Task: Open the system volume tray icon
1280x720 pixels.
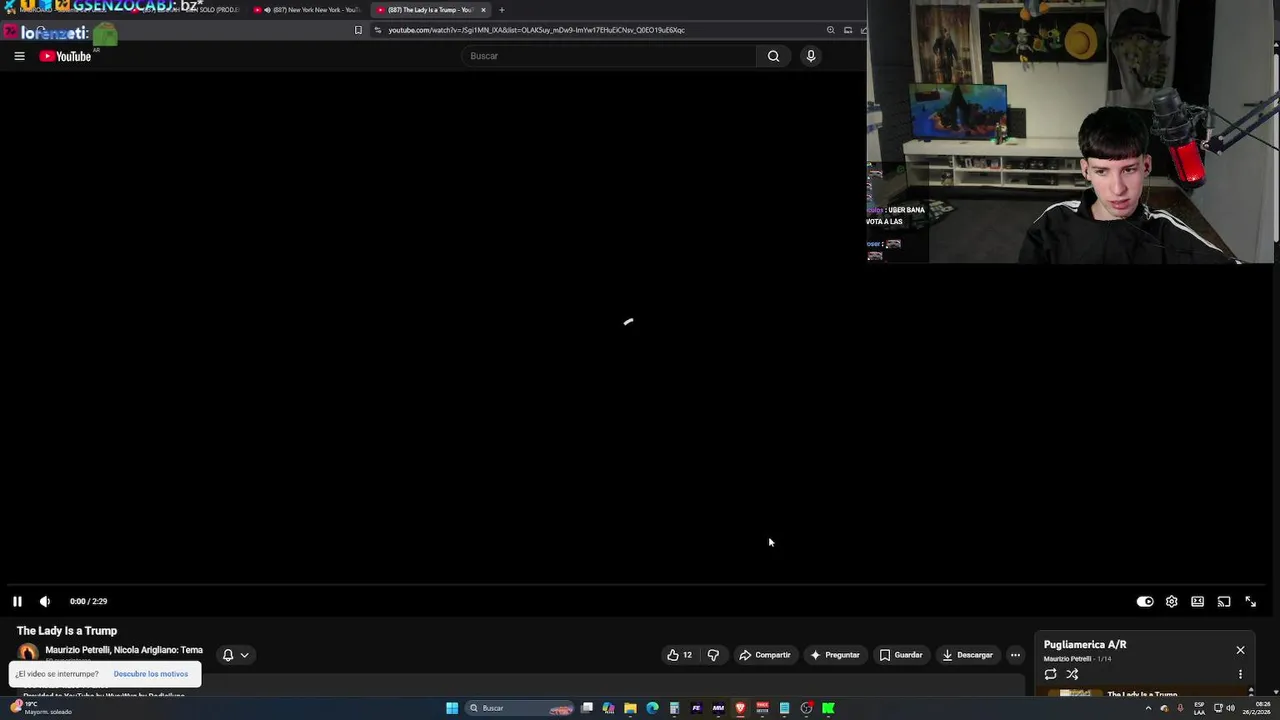Action: click(x=1231, y=708)
